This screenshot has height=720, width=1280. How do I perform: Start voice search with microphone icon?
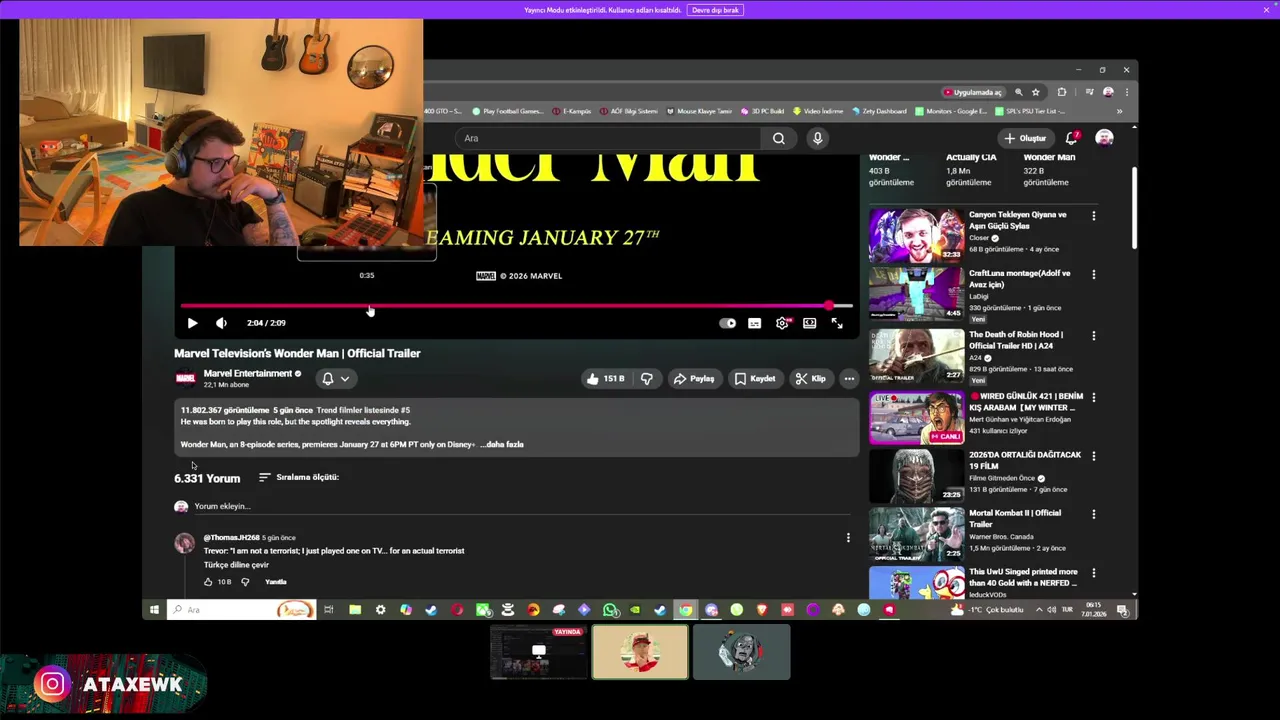click(817, 138)
